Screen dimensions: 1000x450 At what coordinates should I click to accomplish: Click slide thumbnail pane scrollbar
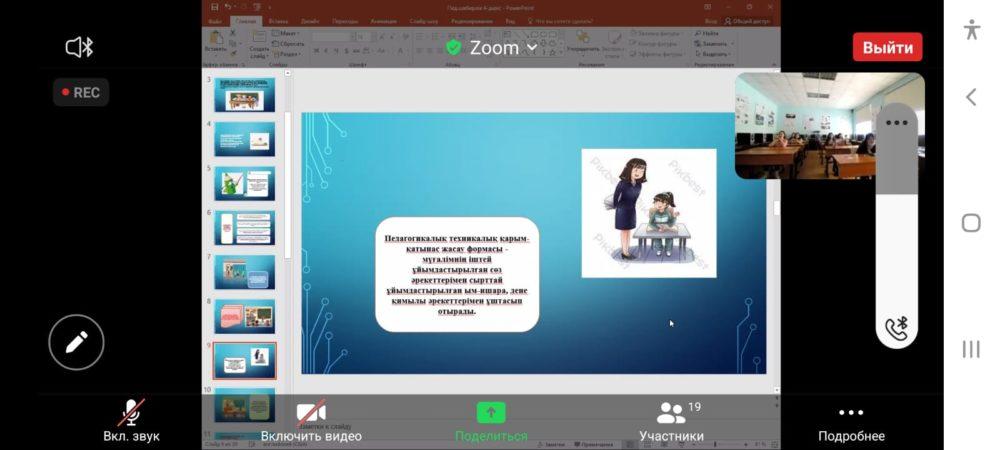coord(288,185)
